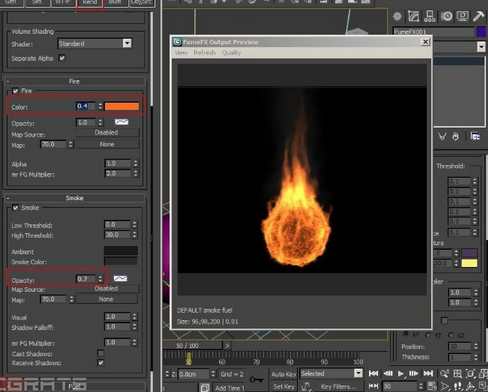
Task: Select the Orbit viewport tool
Action: tap(470, 386)
